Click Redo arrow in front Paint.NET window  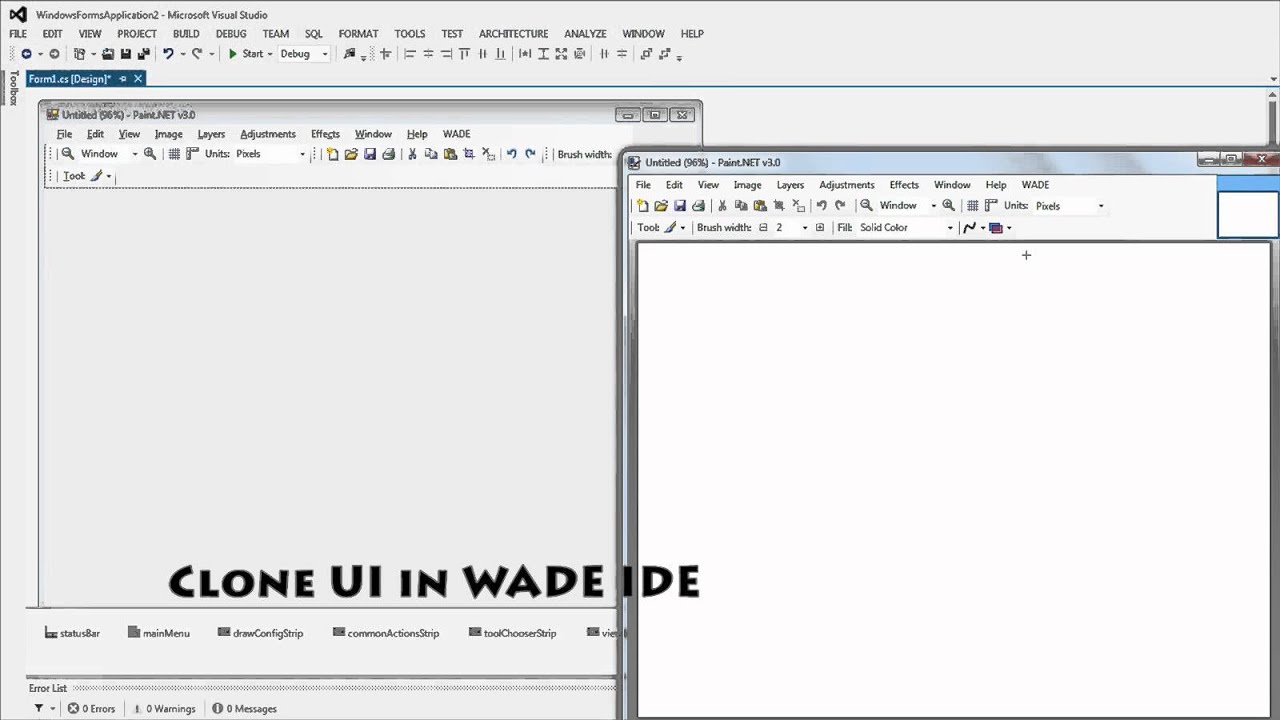pyautogui.click(x=840, y=206)
